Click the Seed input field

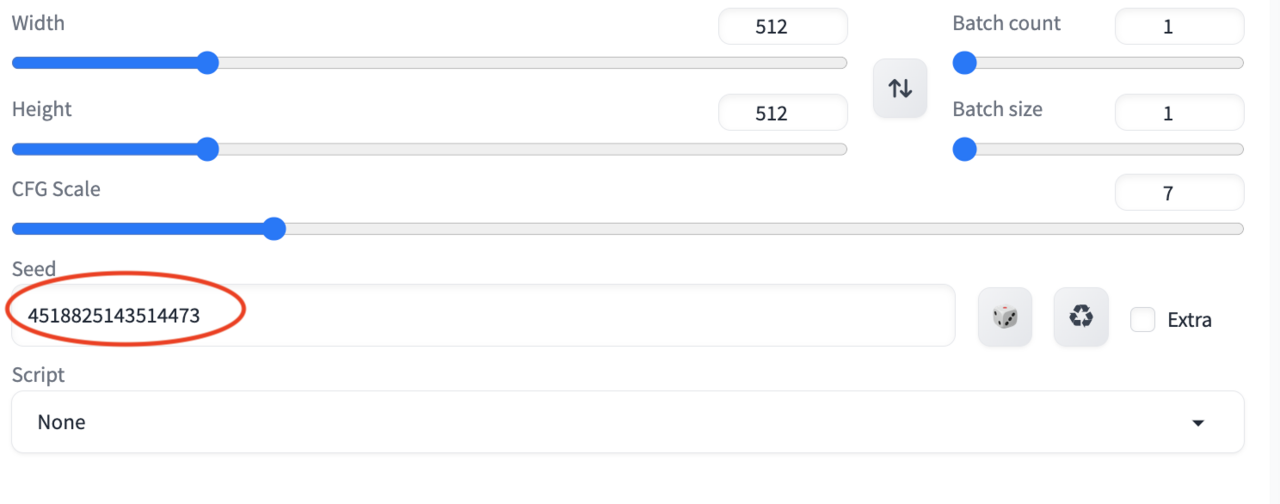(483, 316)
